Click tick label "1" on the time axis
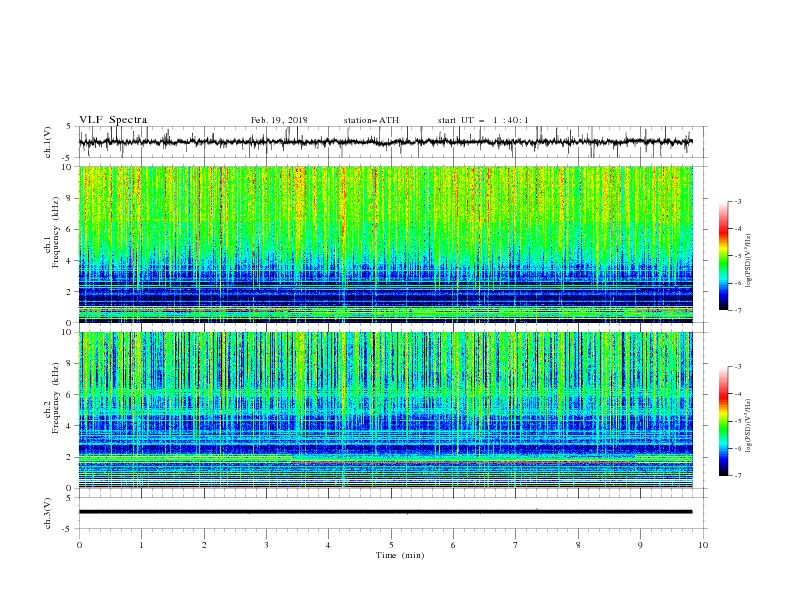This screenshot has height=612, width=792. 141,545
